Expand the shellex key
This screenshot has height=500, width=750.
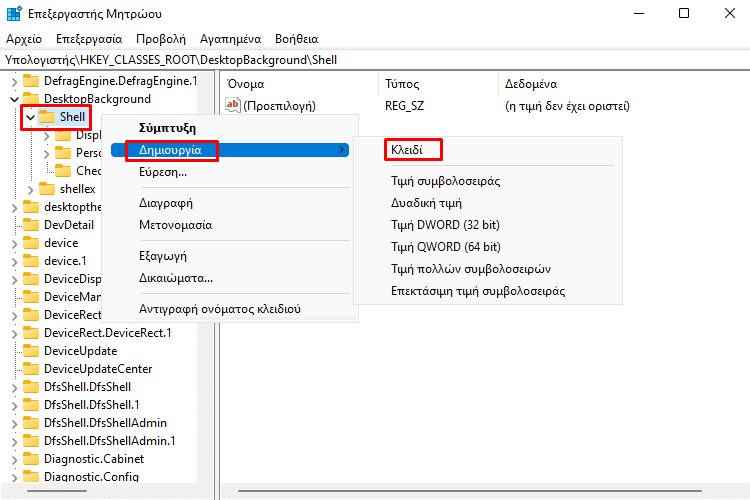30,189
